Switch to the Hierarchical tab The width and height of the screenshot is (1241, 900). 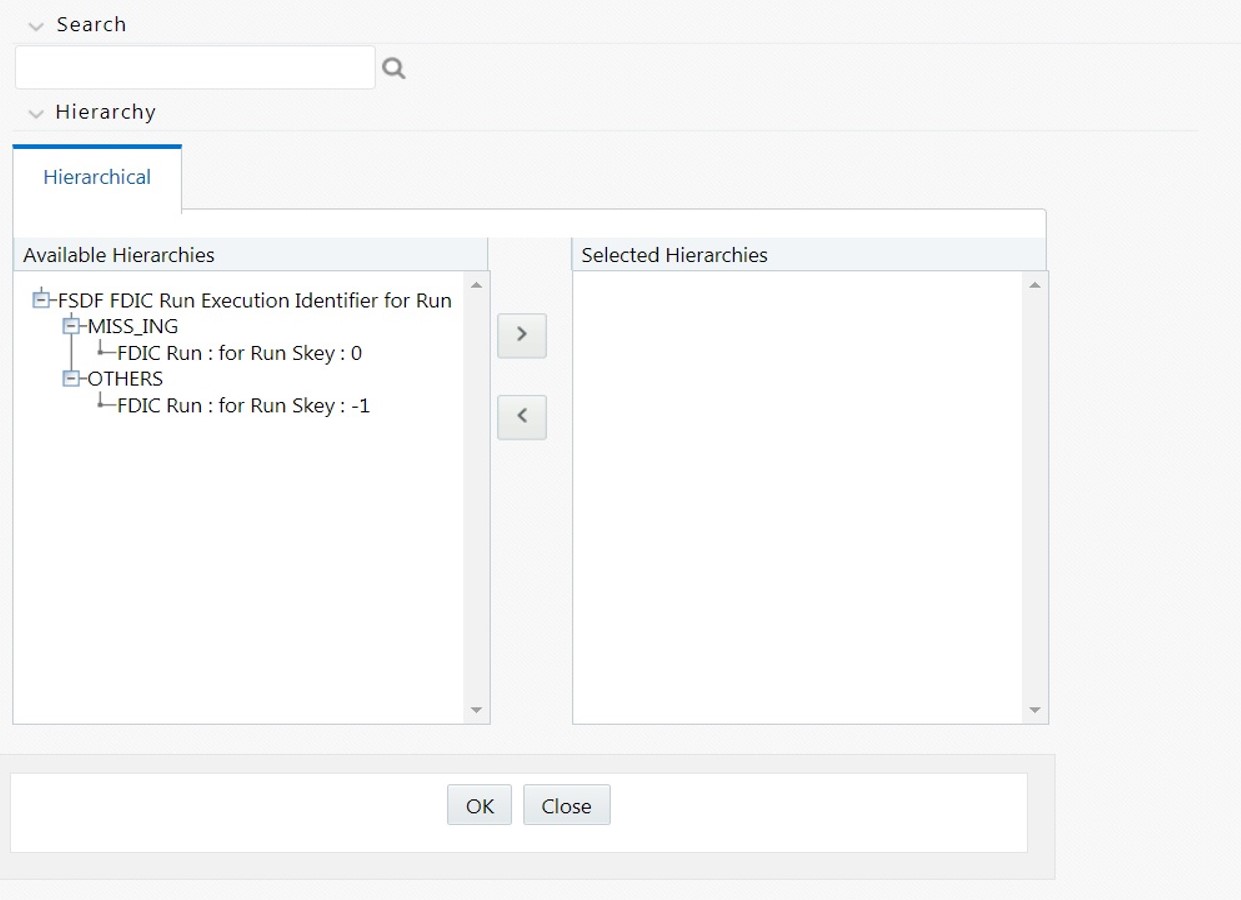(96, 177)
